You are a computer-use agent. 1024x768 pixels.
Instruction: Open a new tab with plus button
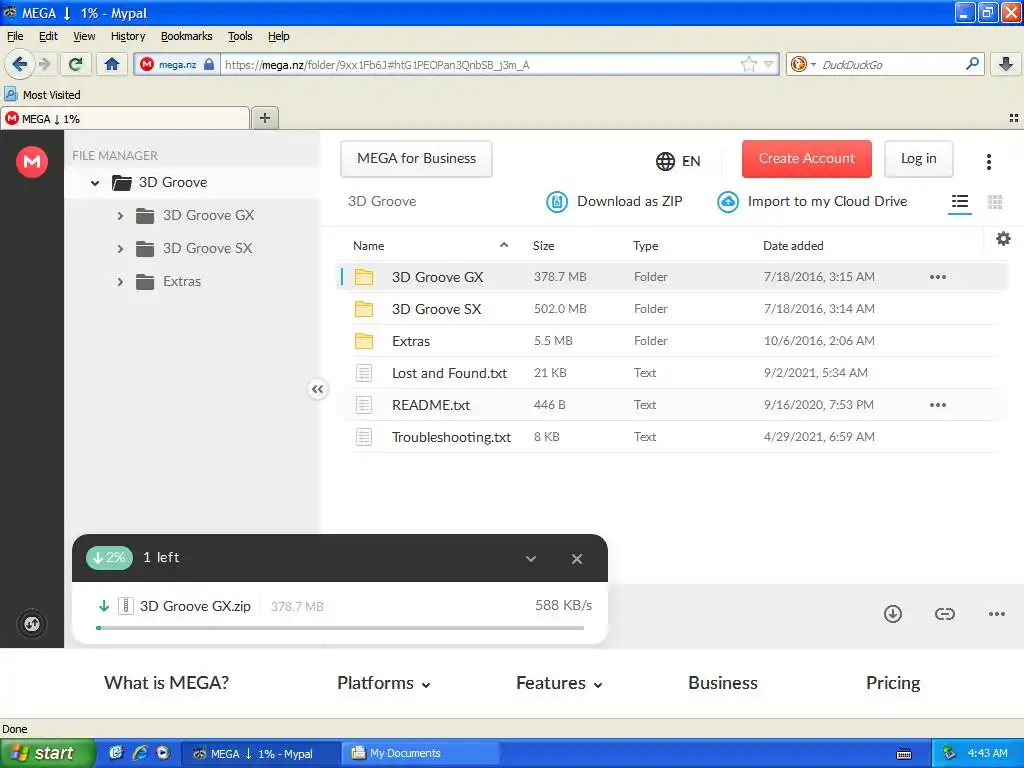[264, 118]
